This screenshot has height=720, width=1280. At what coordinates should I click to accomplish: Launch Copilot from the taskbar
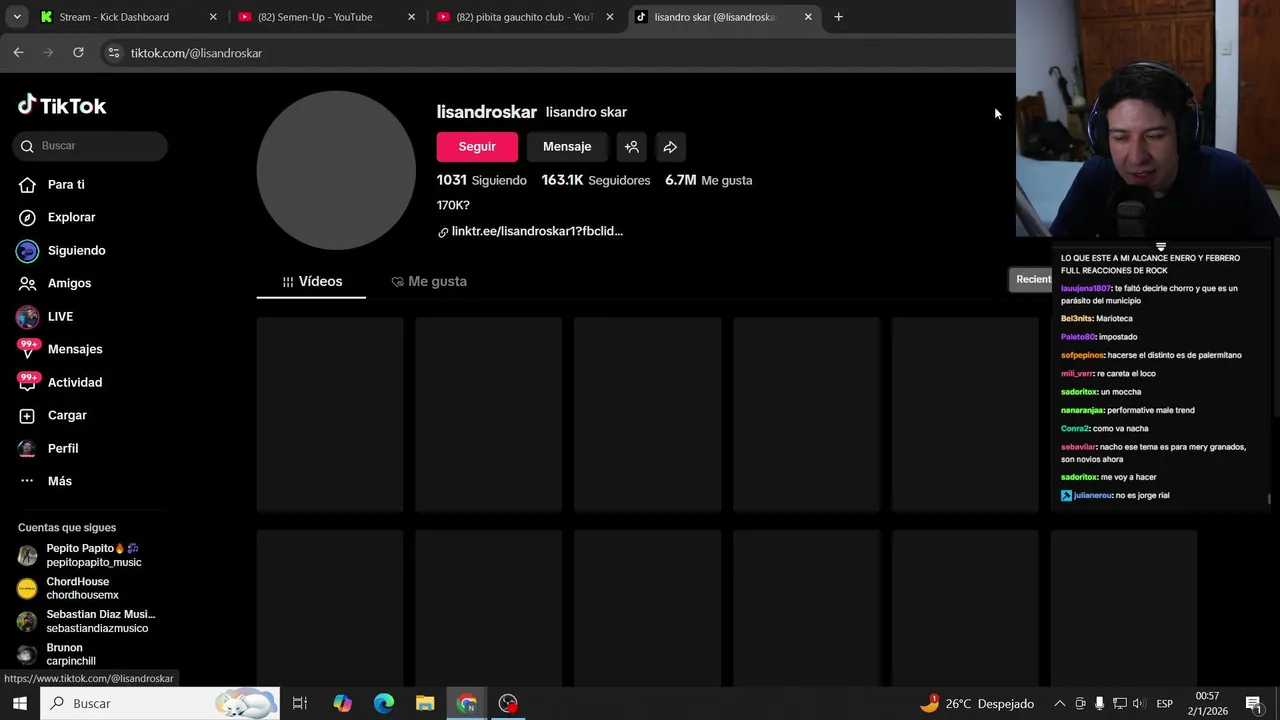(342, 703)
